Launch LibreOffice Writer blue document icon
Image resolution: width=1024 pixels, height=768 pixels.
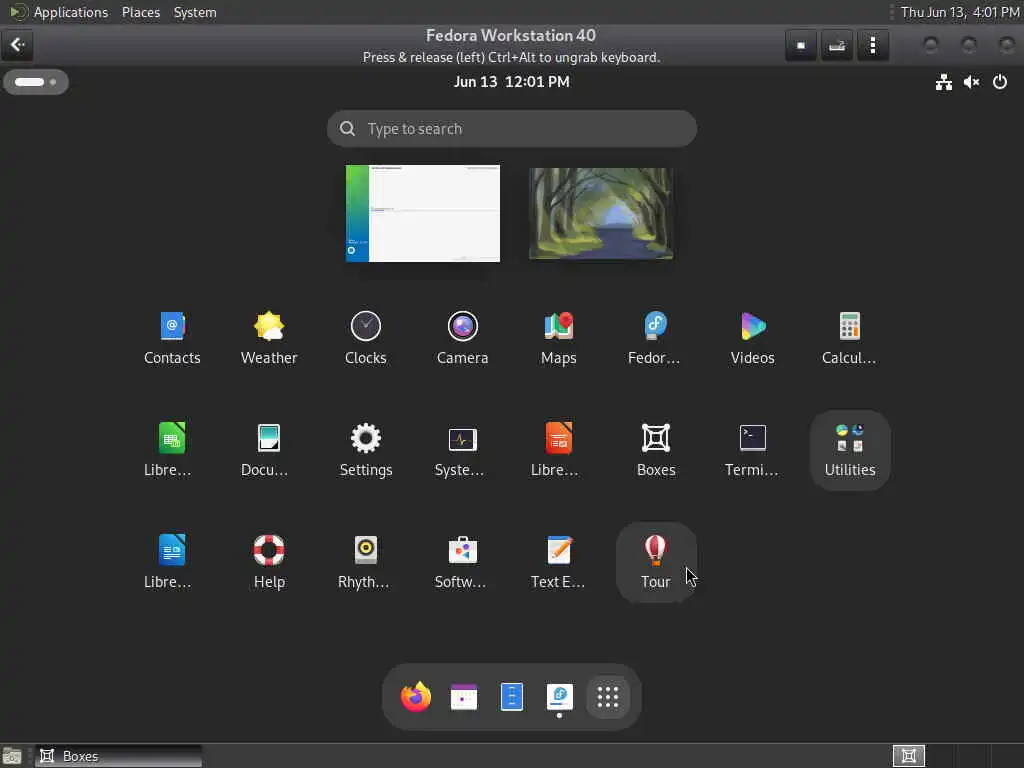point(171,562)
